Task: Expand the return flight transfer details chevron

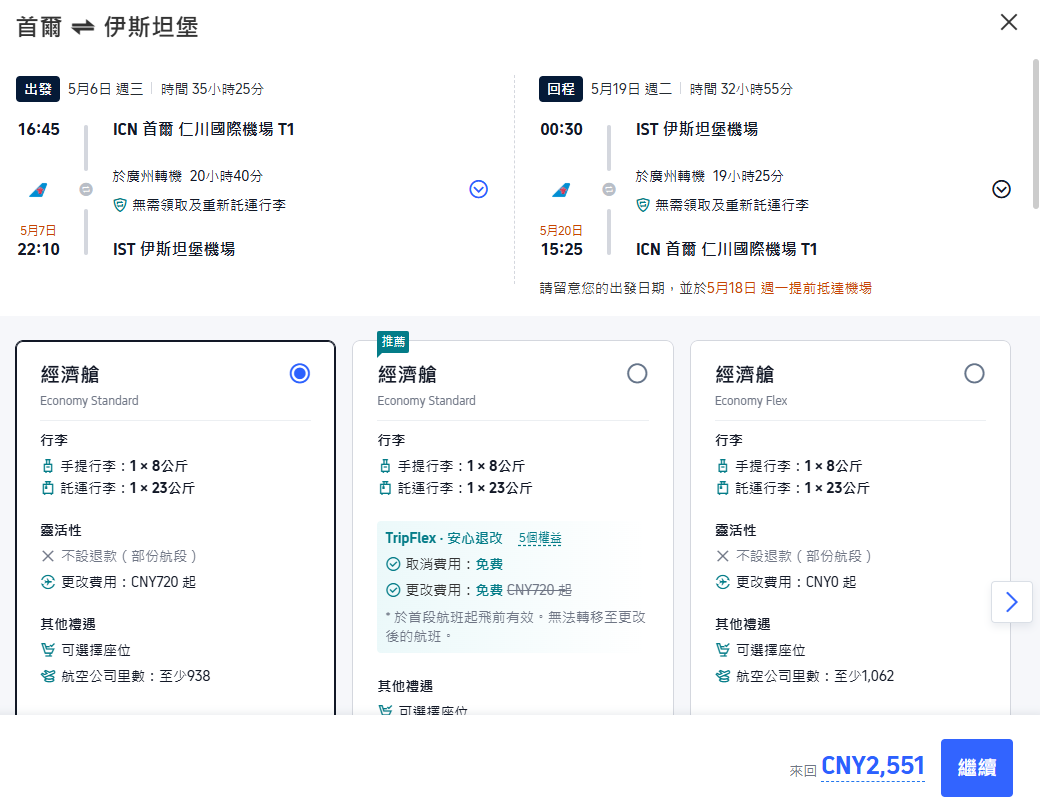Action: (1001, 189)
